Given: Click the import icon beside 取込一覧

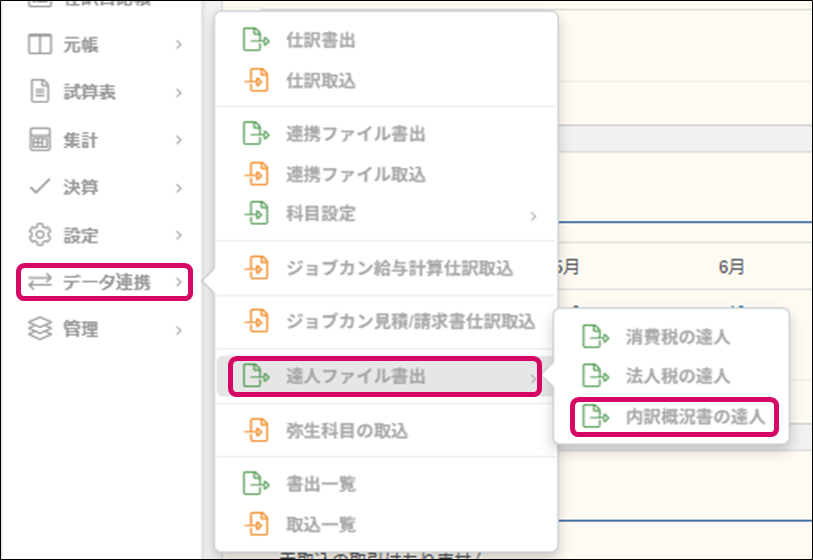Looking at the screenshot, I should [x=256, y=524].
